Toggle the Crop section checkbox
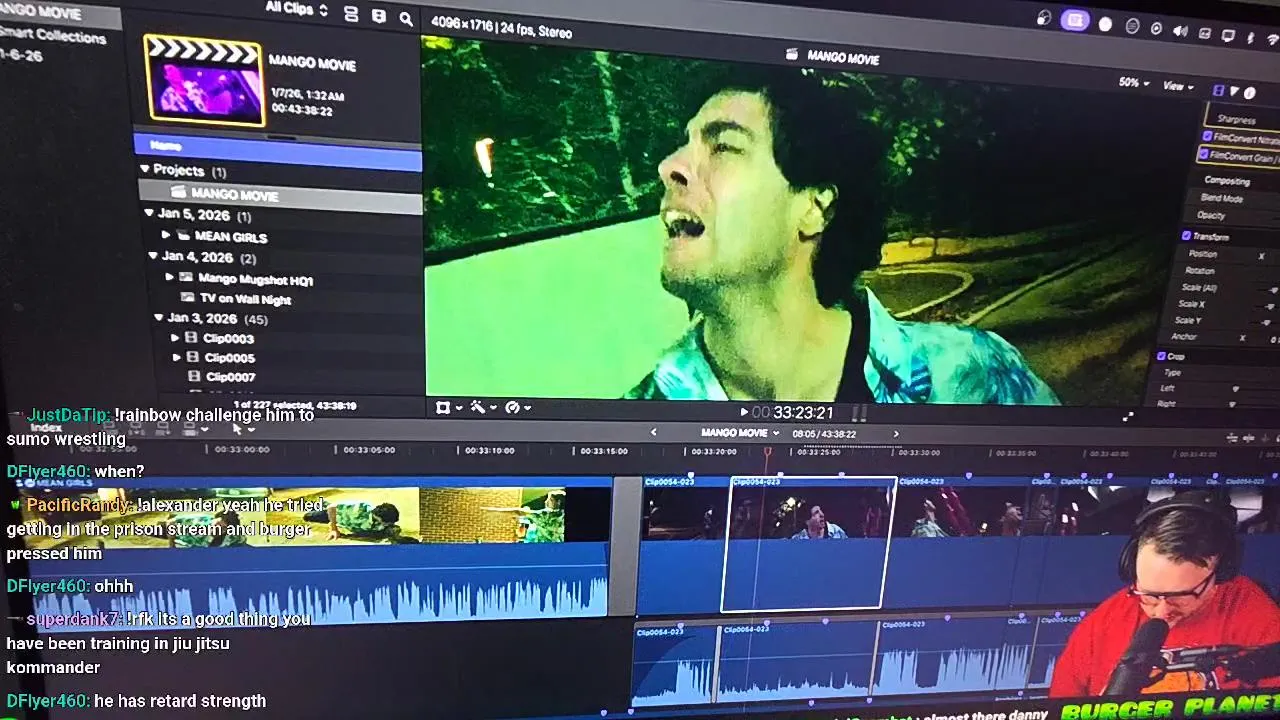The width and height of the screenshot is (1280, 720). click(x=1161, y=355)
